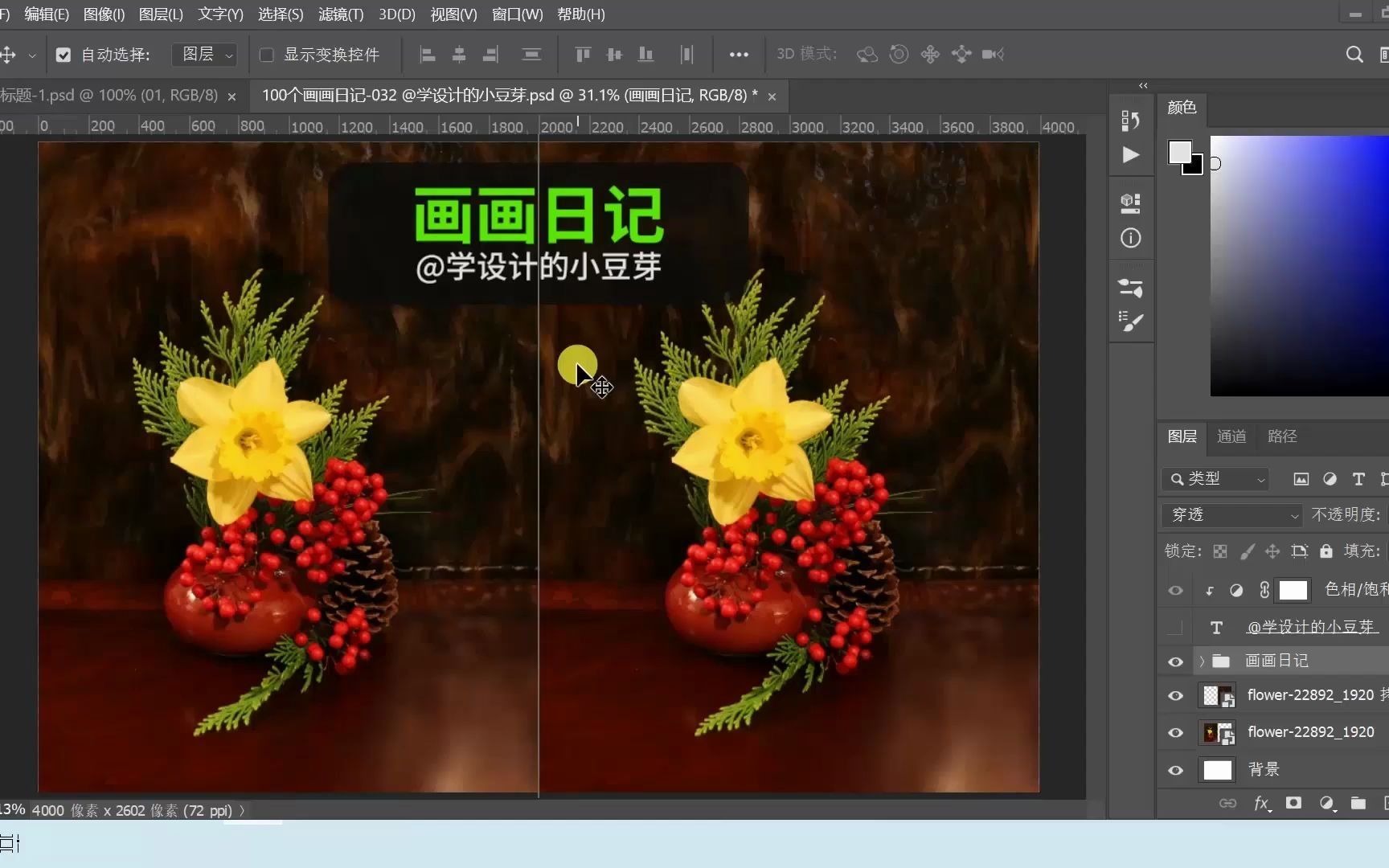The width and height of the screenshot is (1389, 868).
Task: Click the 背景 layer thumbnail
Action: (1217, 770)
